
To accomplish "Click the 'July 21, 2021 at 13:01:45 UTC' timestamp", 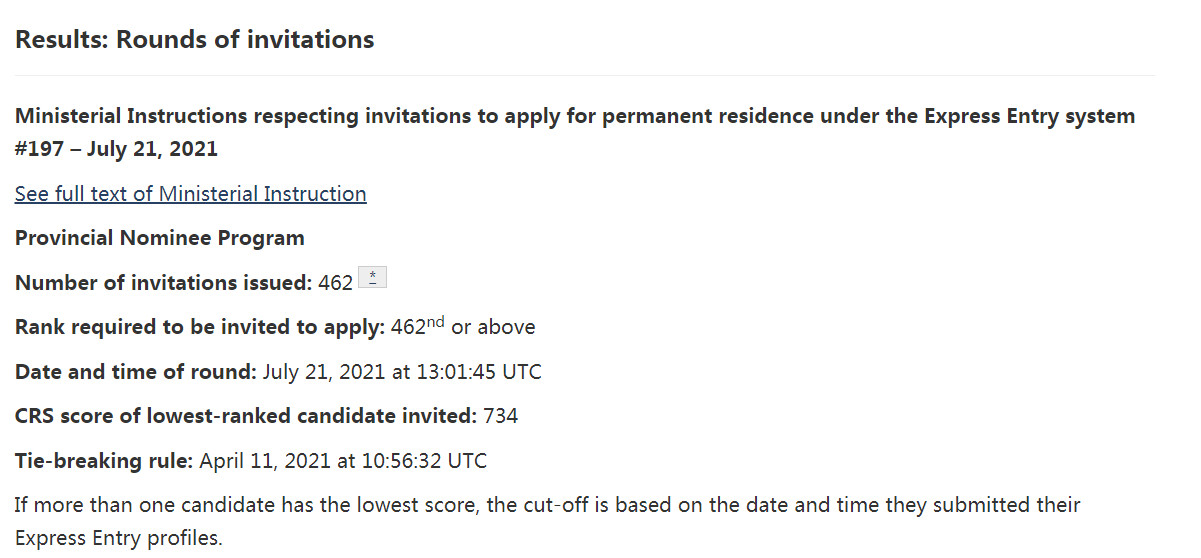I will click(402, 372).
